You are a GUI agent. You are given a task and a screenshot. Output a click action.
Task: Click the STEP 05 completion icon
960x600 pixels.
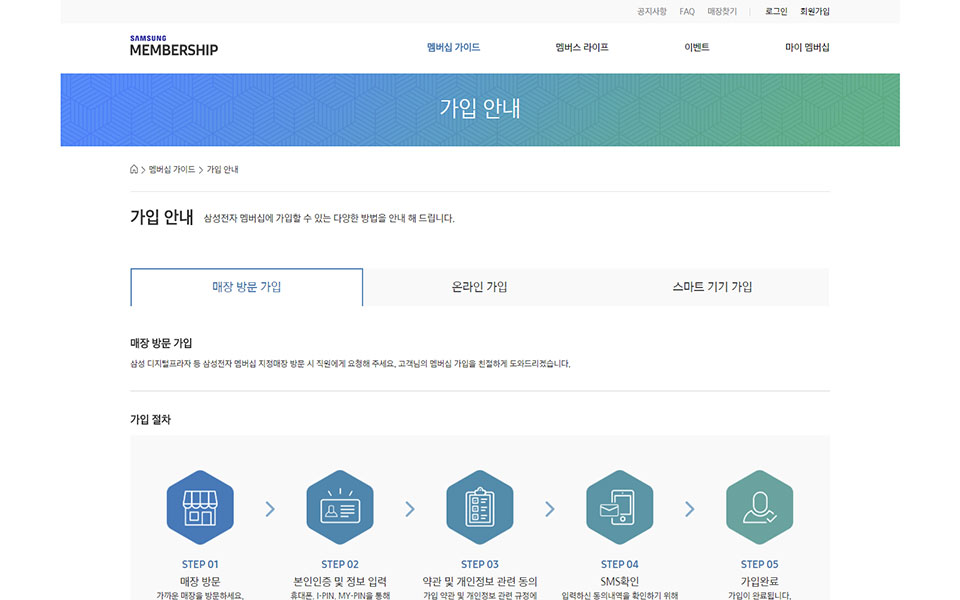pyautogui.click(x=759, y=508)
